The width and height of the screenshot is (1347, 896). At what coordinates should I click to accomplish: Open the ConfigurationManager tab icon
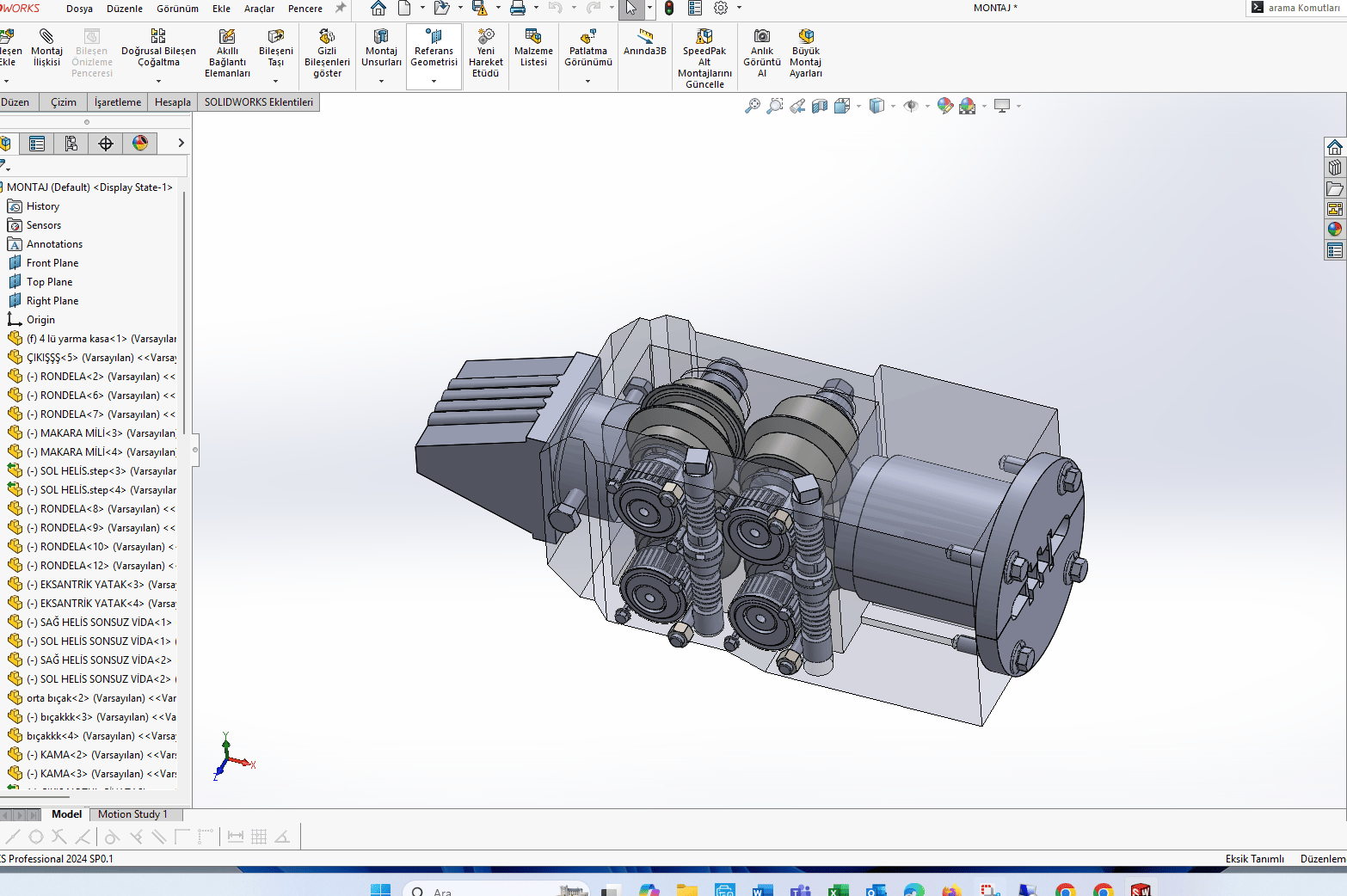point(71,144)
